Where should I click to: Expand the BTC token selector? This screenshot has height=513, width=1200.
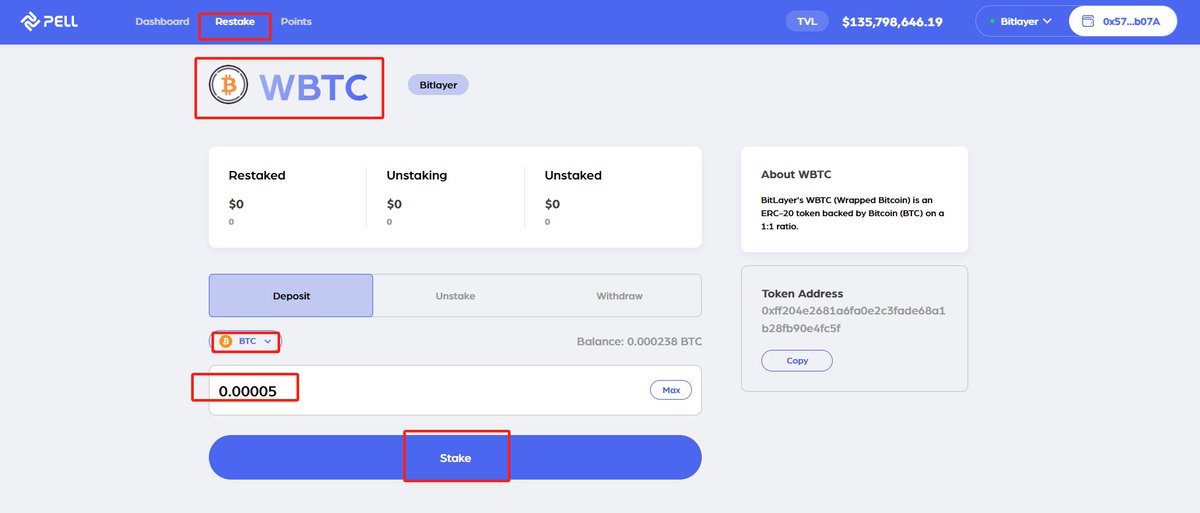pos(244,341)
